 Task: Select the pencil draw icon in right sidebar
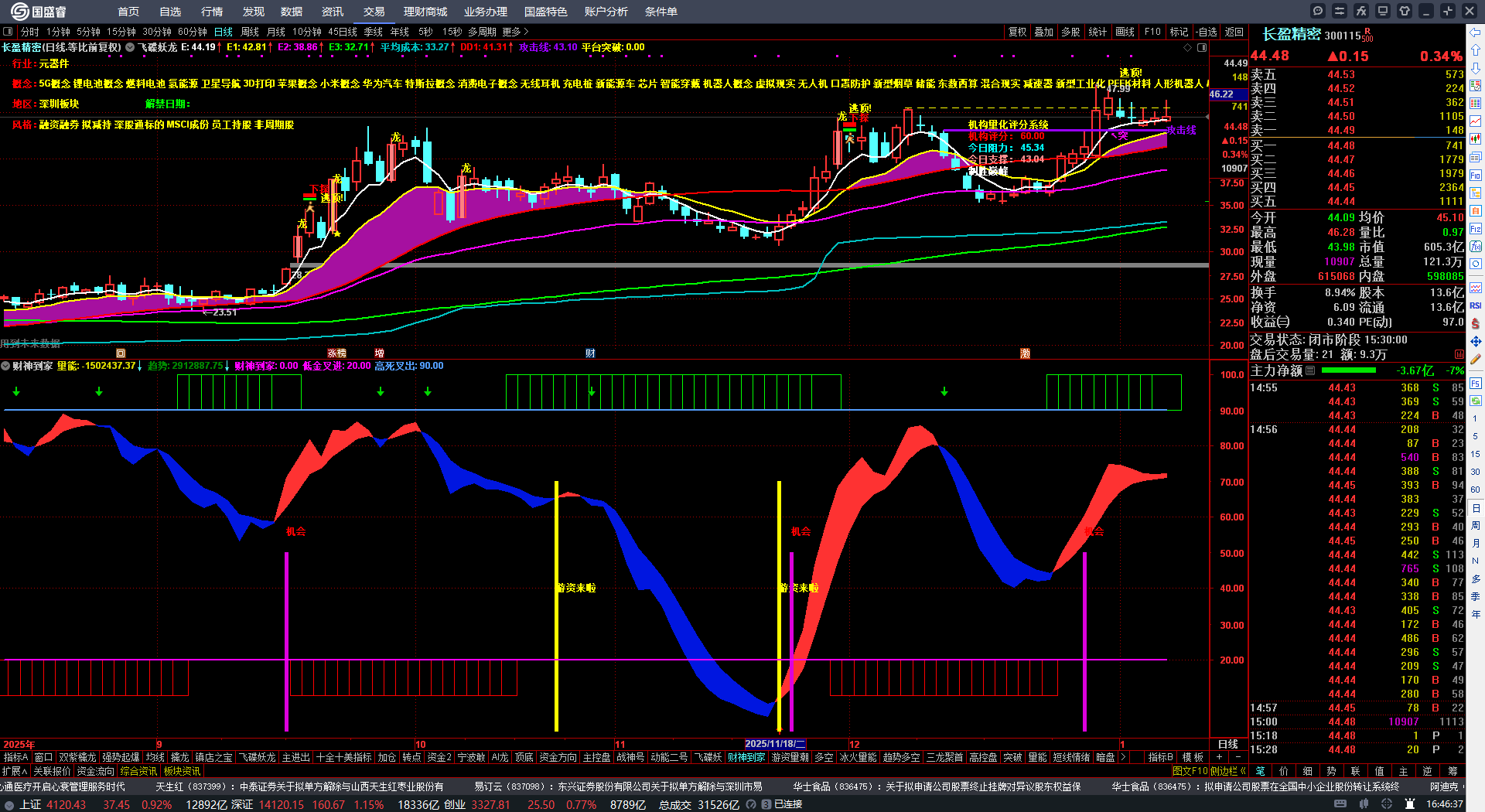[1476, 359]
